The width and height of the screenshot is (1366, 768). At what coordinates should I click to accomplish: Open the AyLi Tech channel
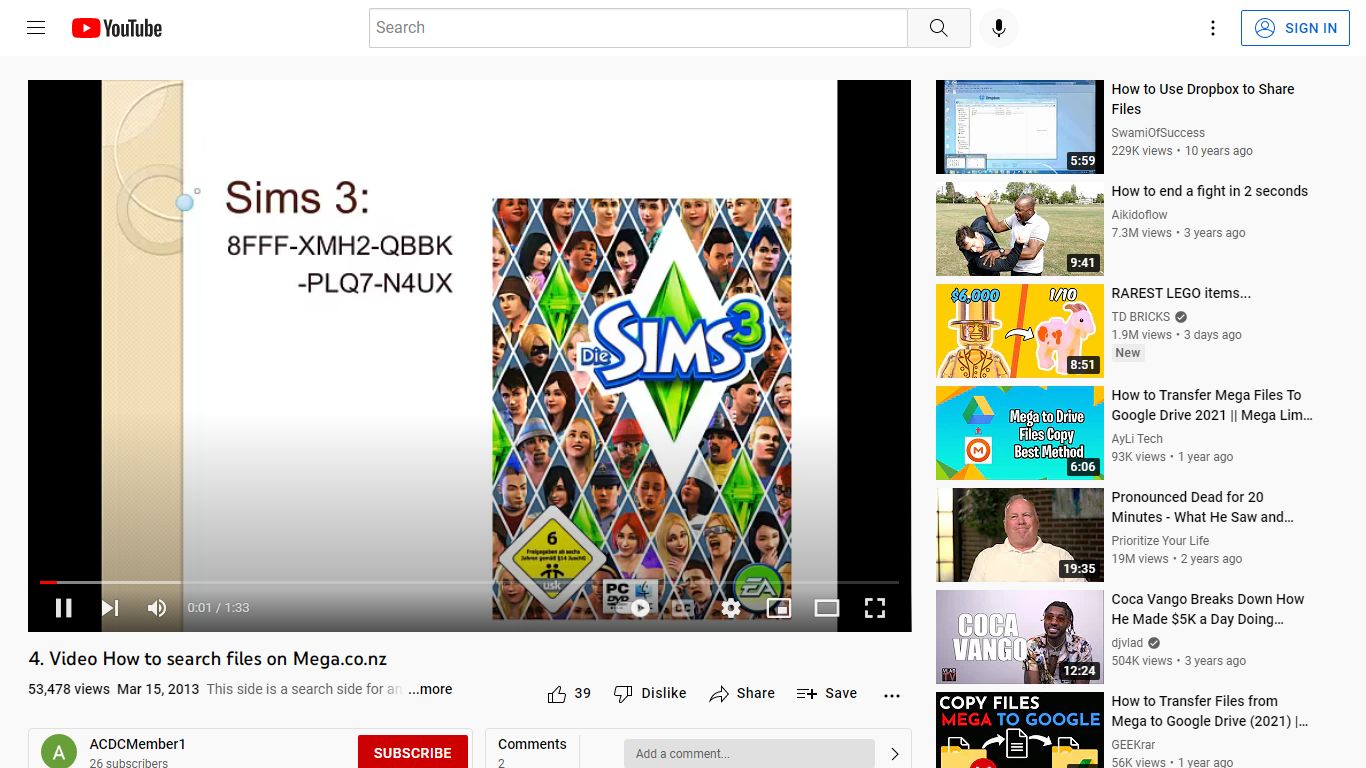click(1137, 439)
